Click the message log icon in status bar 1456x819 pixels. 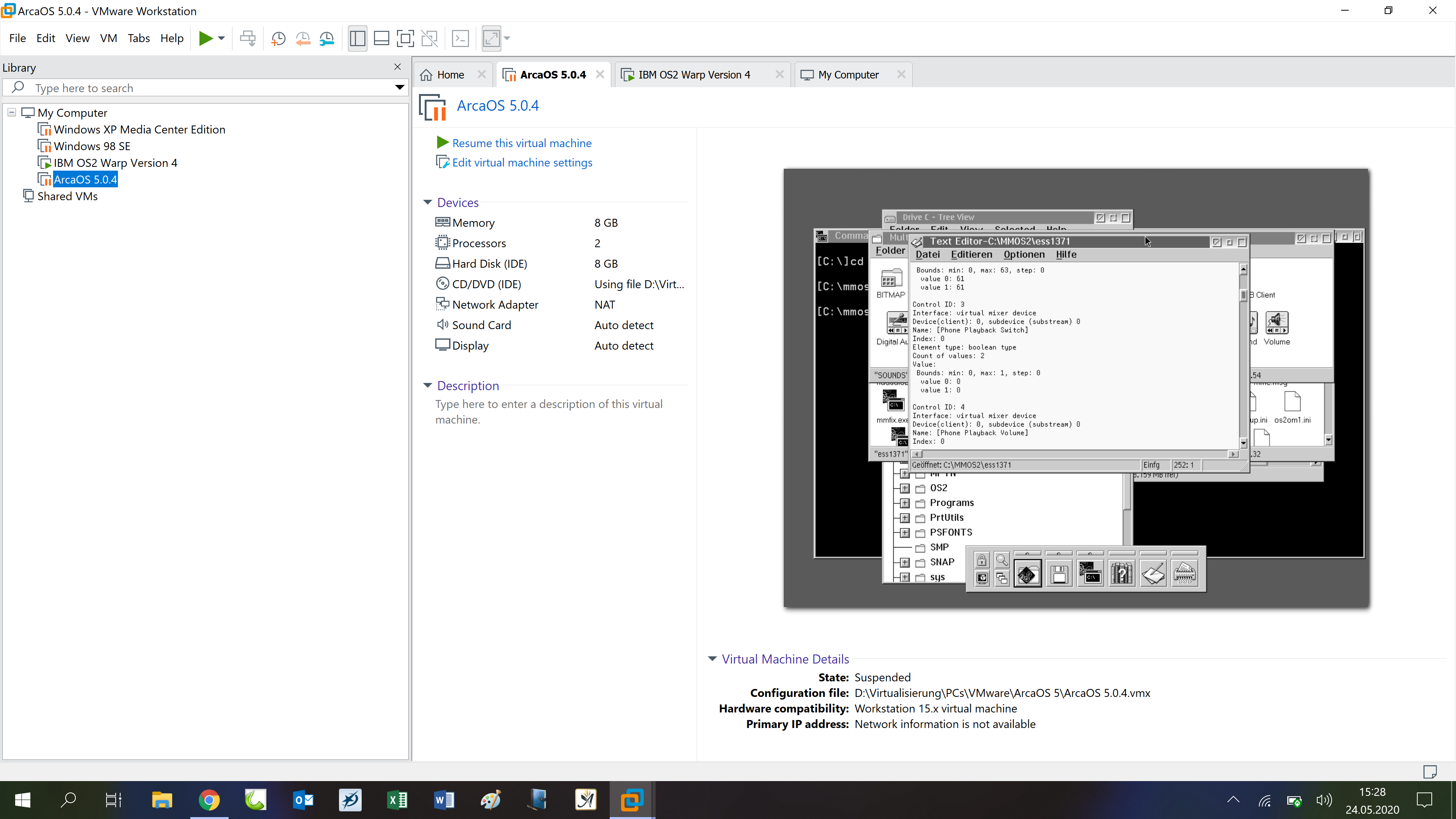1429,772
